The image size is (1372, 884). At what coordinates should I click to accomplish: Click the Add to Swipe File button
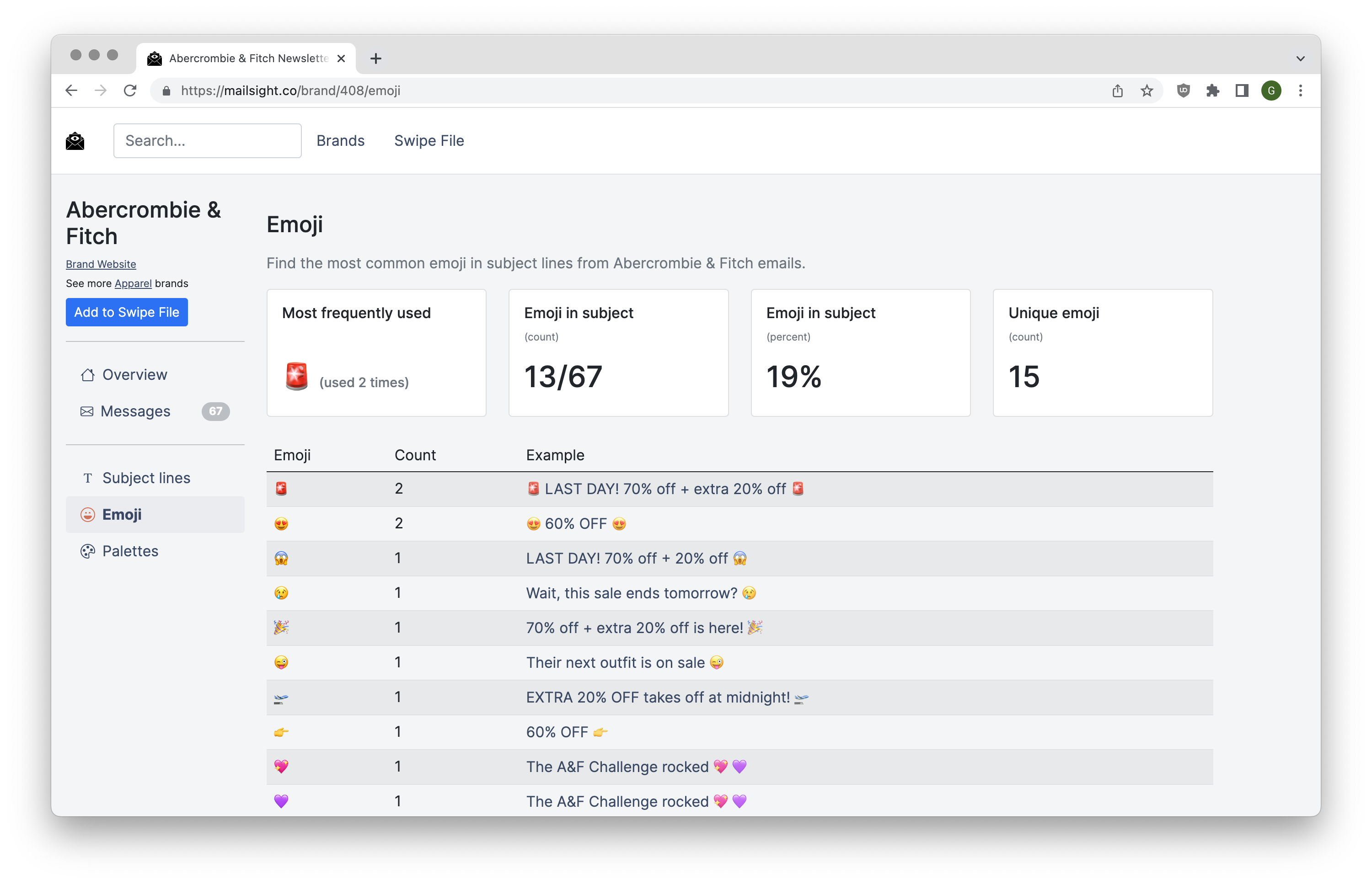127,312
